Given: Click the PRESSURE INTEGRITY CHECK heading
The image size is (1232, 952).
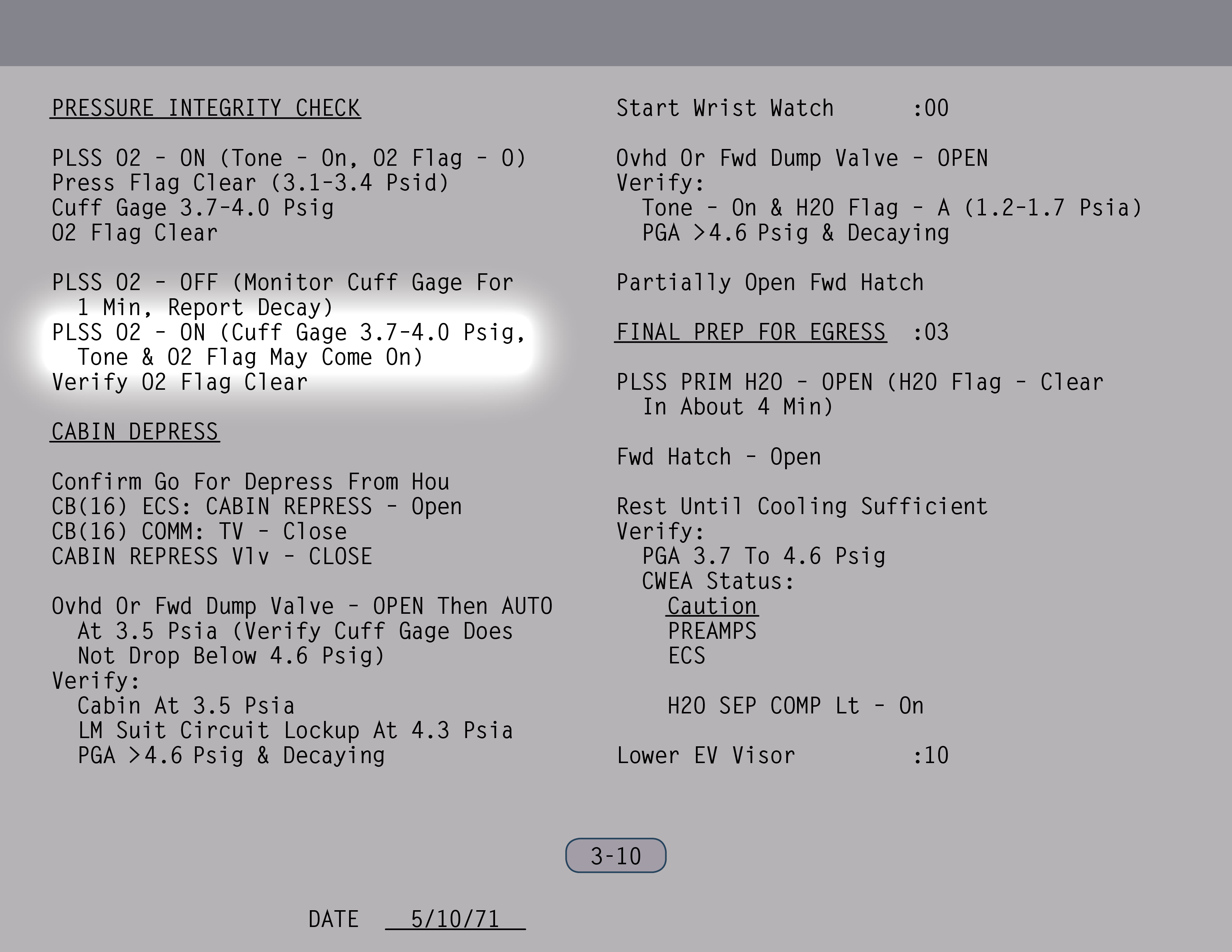Looking at the screenshot, I should 205,108.
